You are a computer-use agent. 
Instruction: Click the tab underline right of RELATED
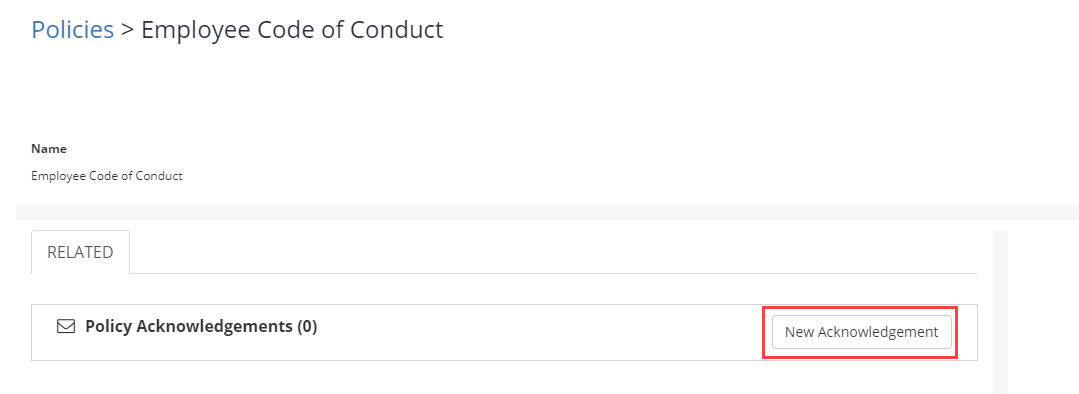point(553,273)
